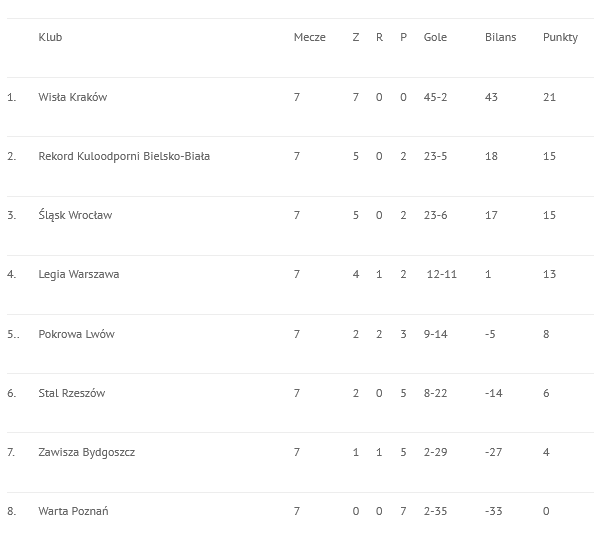Click the Pokrowa Lwów club name
The height and width of the screenshot is (533, 594).
point(76,334)
